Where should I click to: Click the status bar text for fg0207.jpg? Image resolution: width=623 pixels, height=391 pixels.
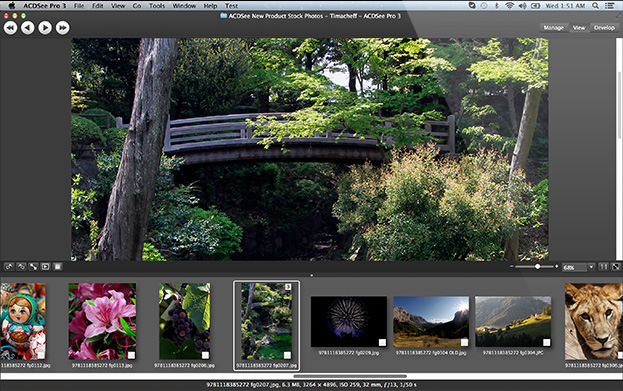coord(312,385)
